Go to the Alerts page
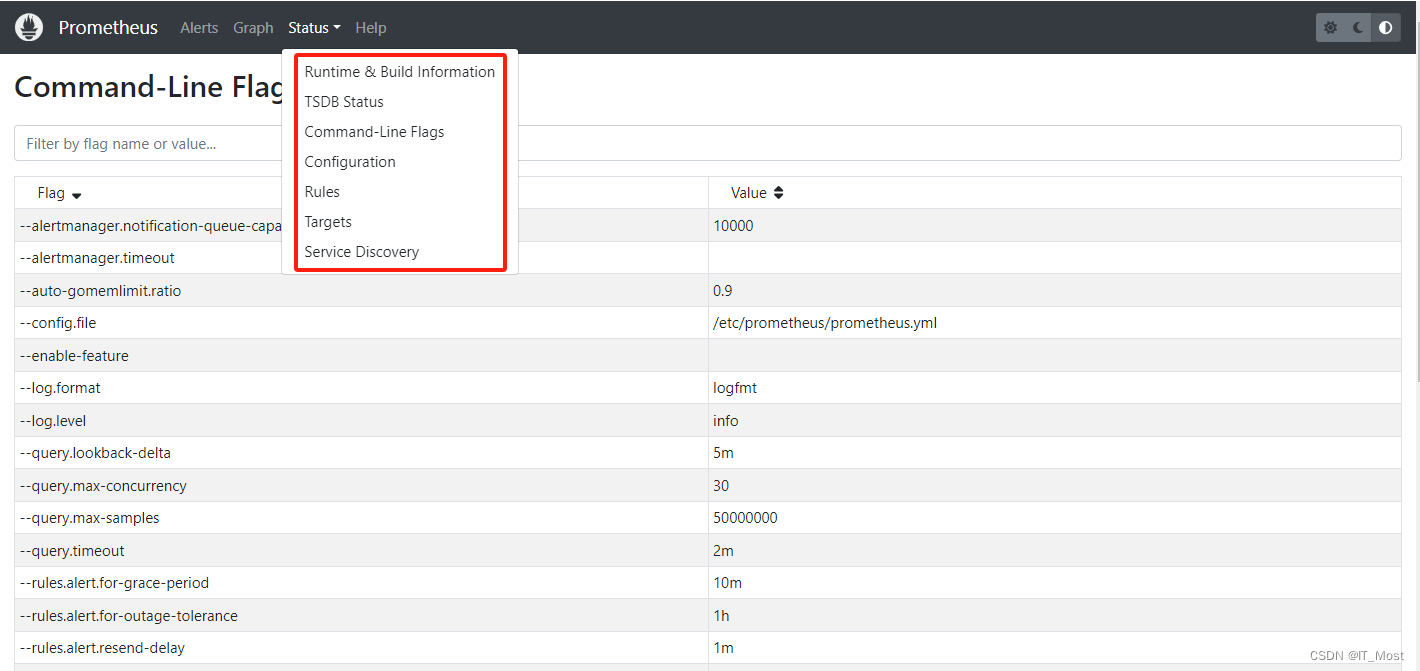The height and width of the screenshot is (671, 1420). click(199, 28)
